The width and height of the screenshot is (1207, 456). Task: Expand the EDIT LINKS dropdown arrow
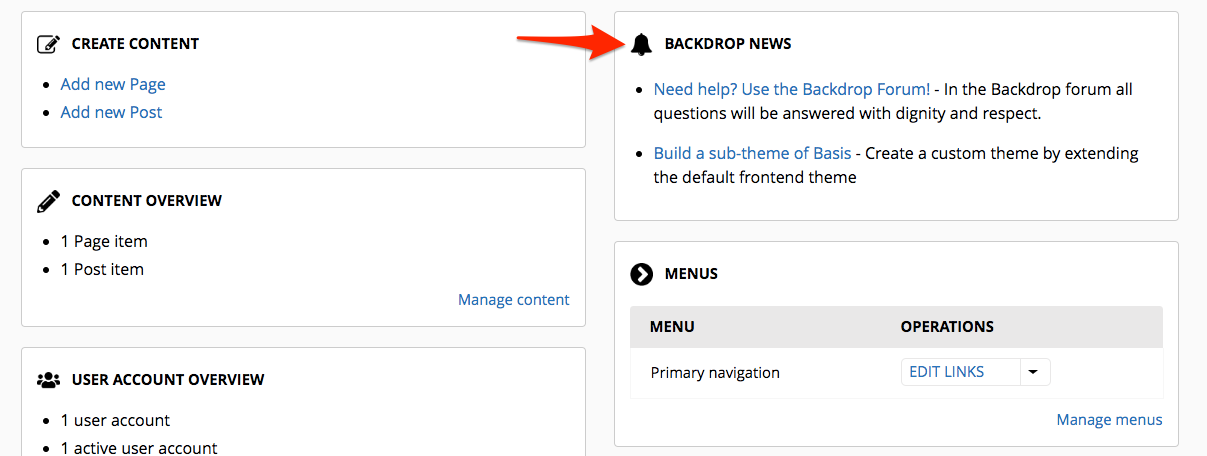[1035, 372]
